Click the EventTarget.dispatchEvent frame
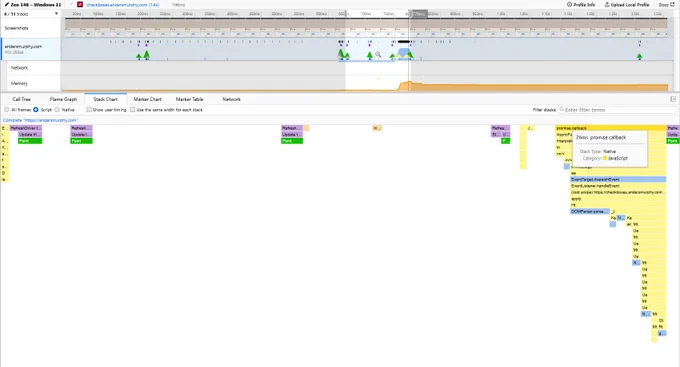 click(x=618, y=180)
